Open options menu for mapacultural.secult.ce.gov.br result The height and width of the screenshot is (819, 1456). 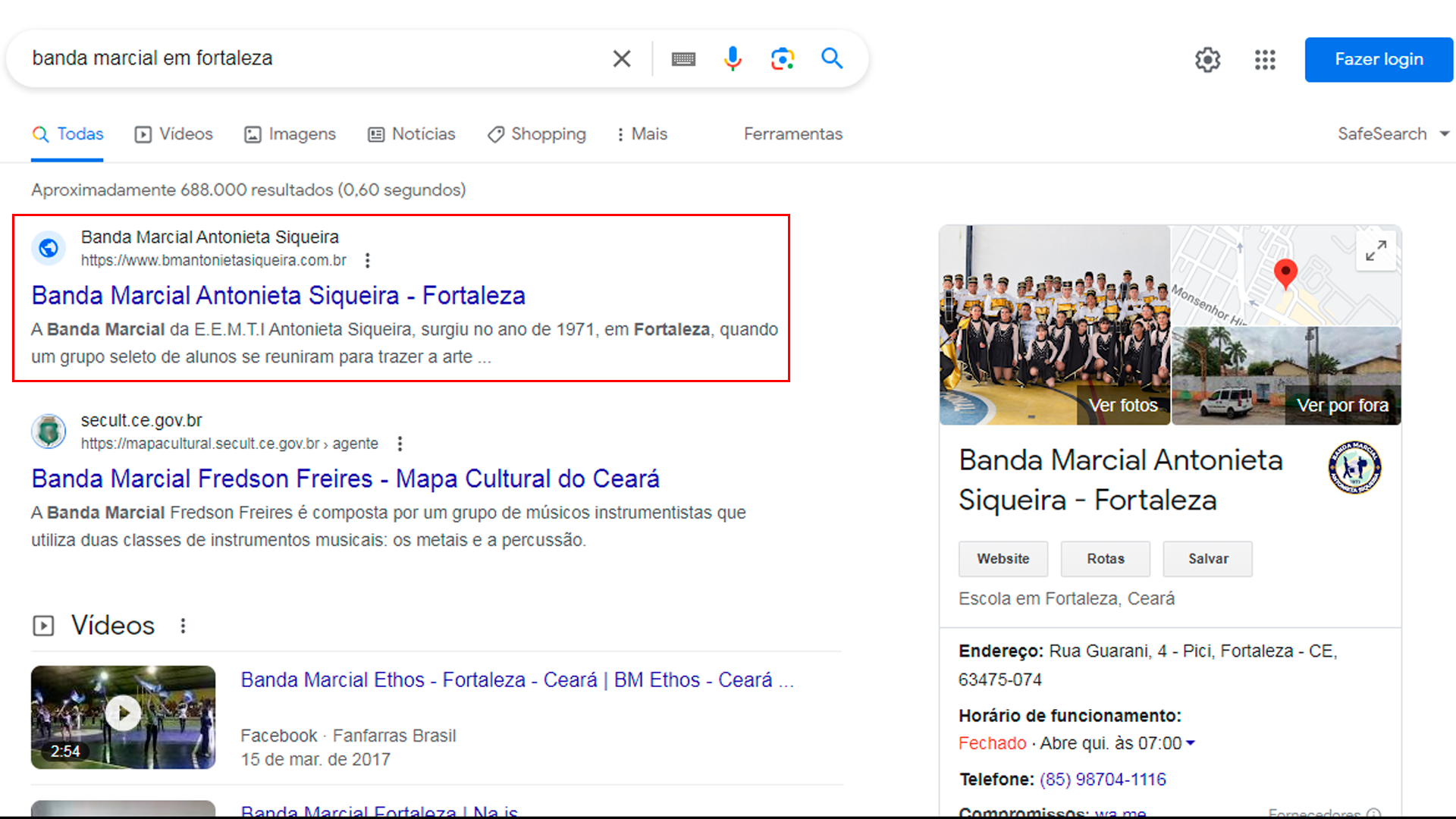pyautogui.click(x=400, y=444)
